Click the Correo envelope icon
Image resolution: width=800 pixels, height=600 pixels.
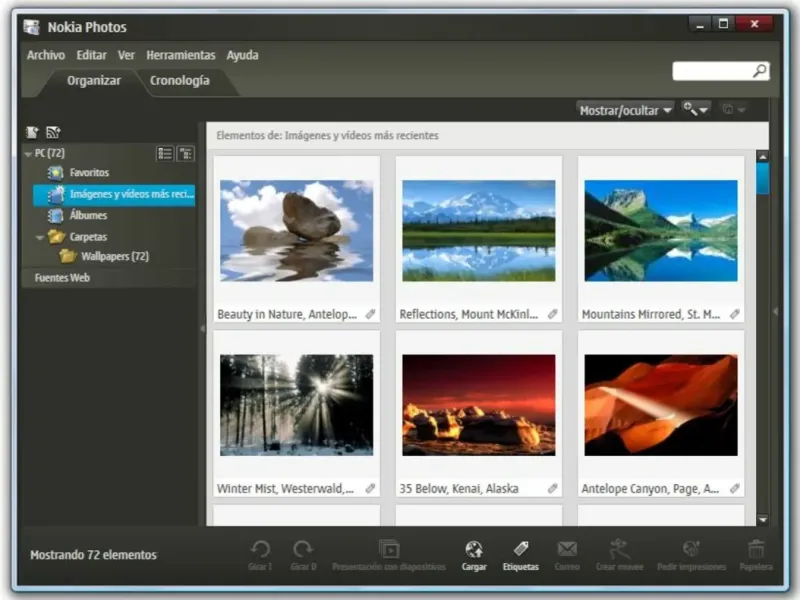pyautogui.click(x=567, y=549)
